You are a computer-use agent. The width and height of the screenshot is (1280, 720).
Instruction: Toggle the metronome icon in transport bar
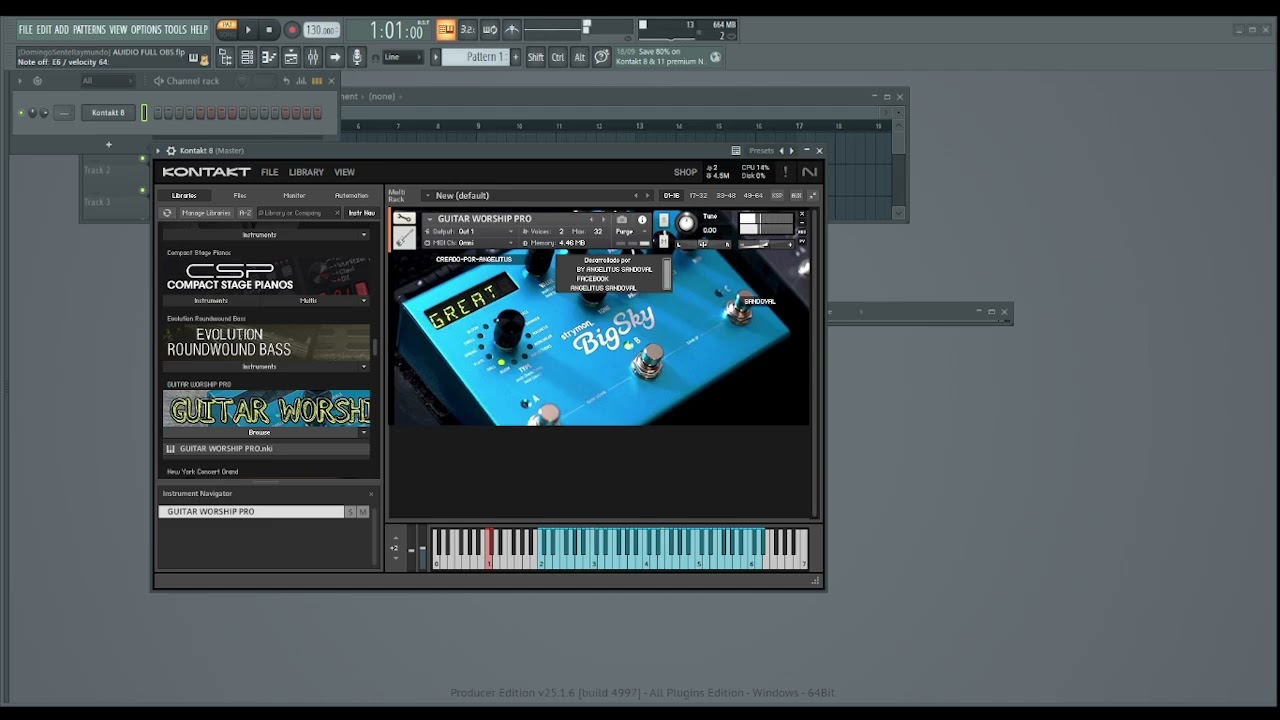click(512, 29)
